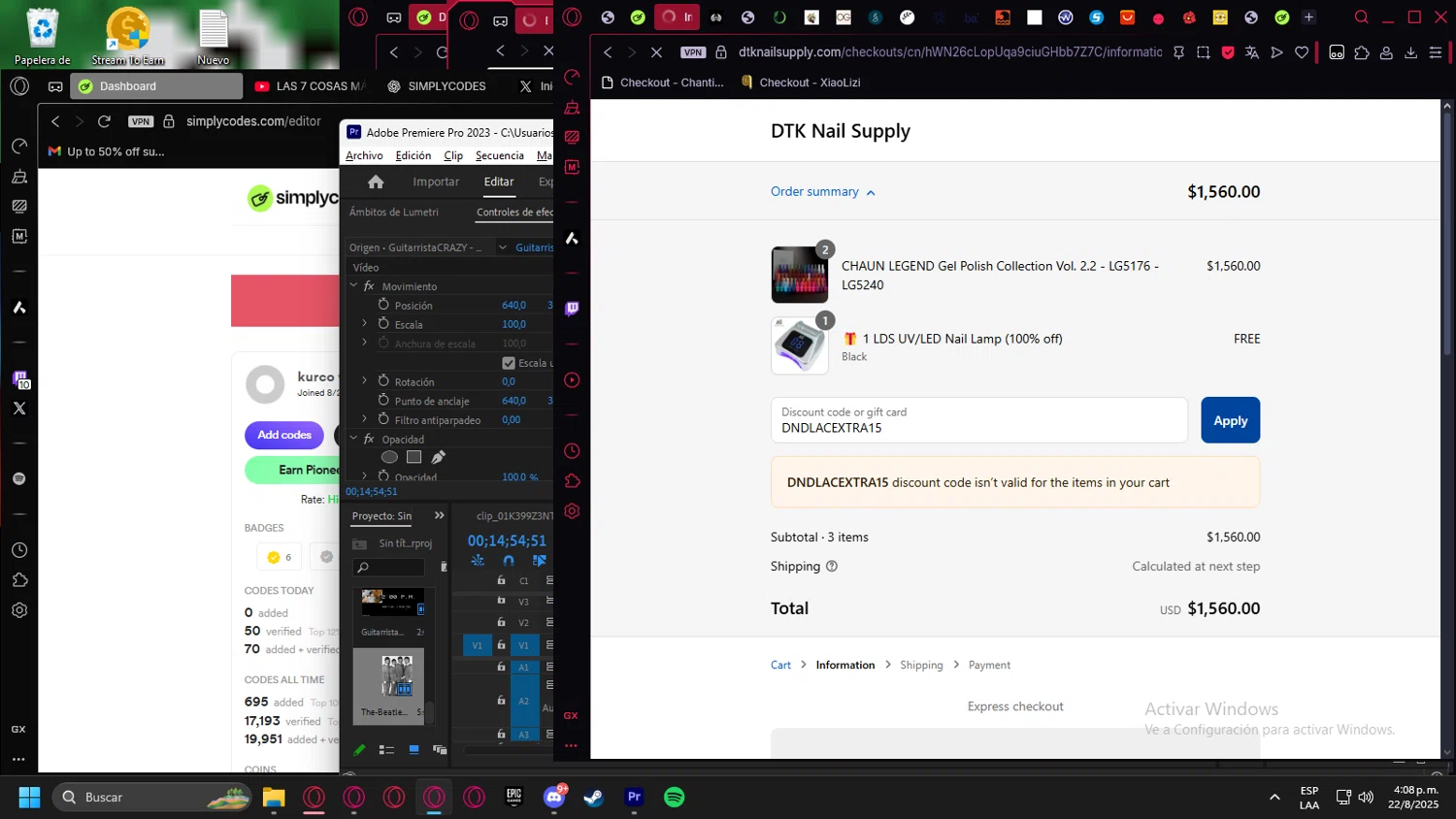Image resolution: width=1456 pixels, height=819 pixels.
Task: Open the Edición menu in Premiere
Action: point(414,155)
